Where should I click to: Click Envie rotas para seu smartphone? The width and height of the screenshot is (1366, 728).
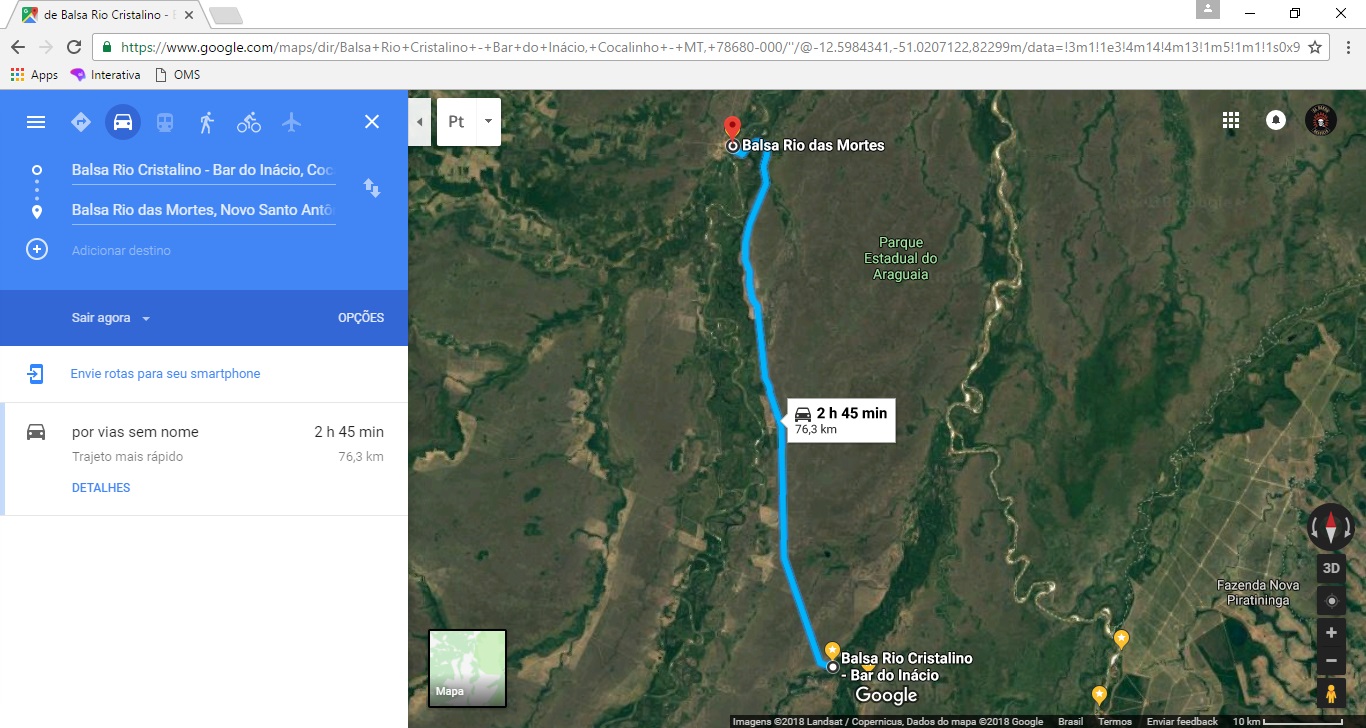pyautogui.click(x=165, y=374)
